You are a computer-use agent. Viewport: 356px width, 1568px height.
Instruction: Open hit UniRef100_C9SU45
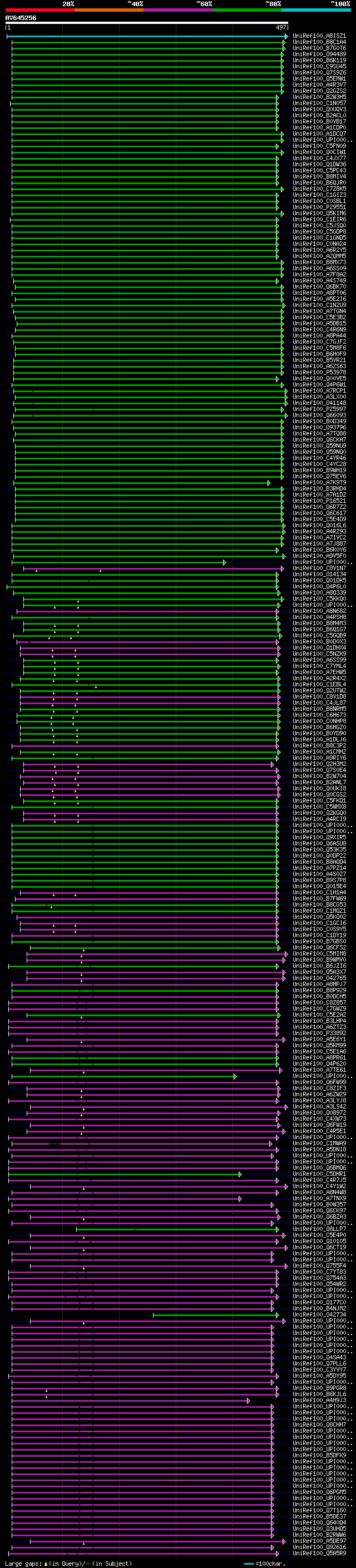pyautogui.click(x=319, y=66)
